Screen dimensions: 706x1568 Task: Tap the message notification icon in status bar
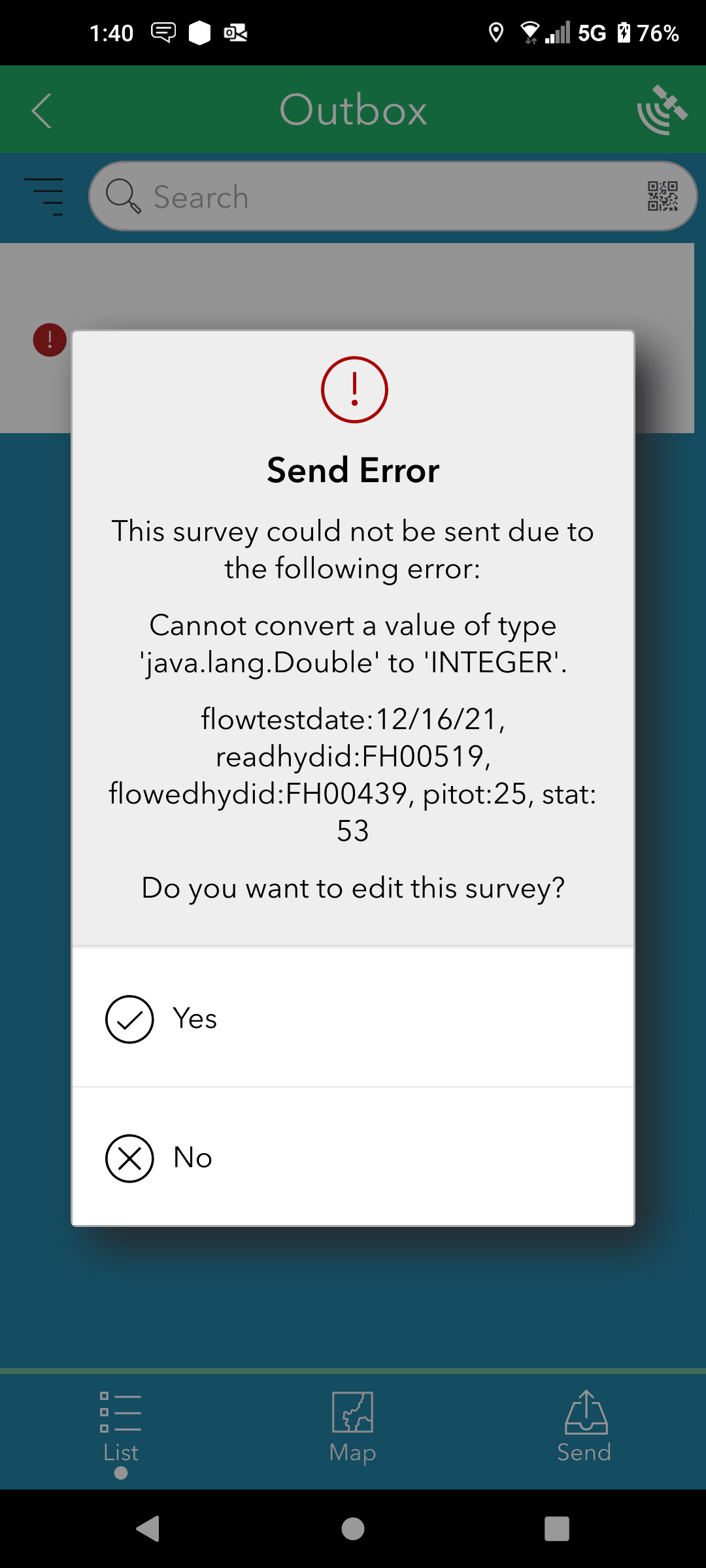(163, 32)
